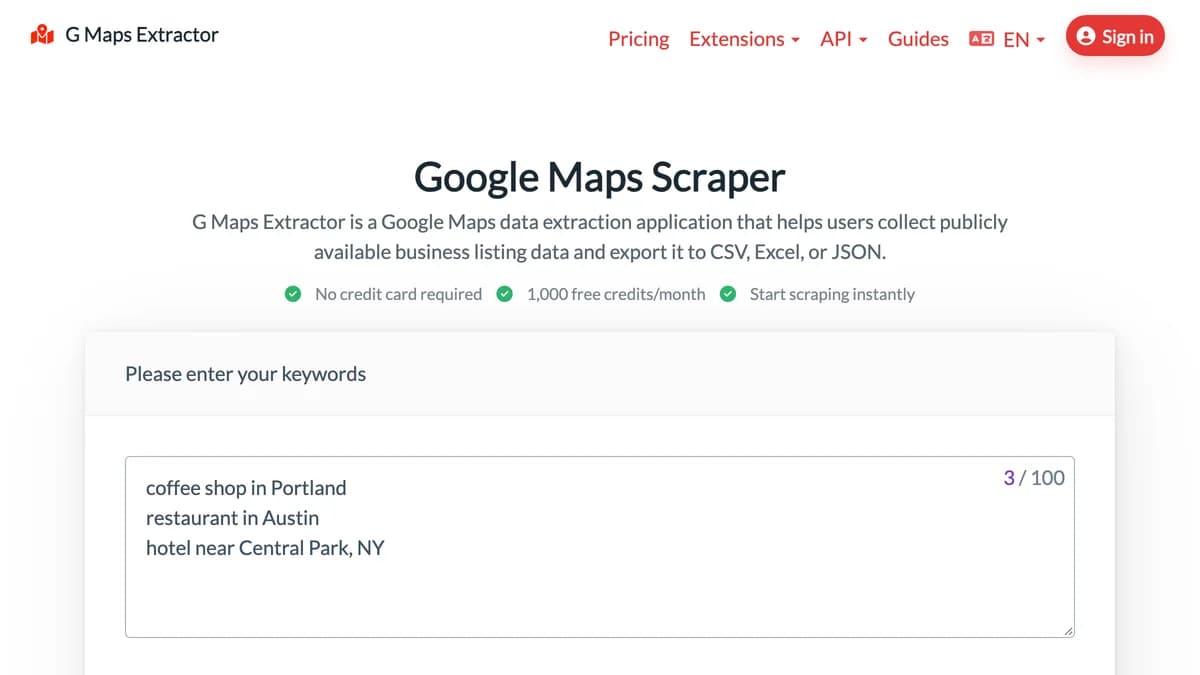This screenshot has width=1200, height=675.
Task: Click the 'hotel near Central Park, NY' line
Action: click(265, 548)
